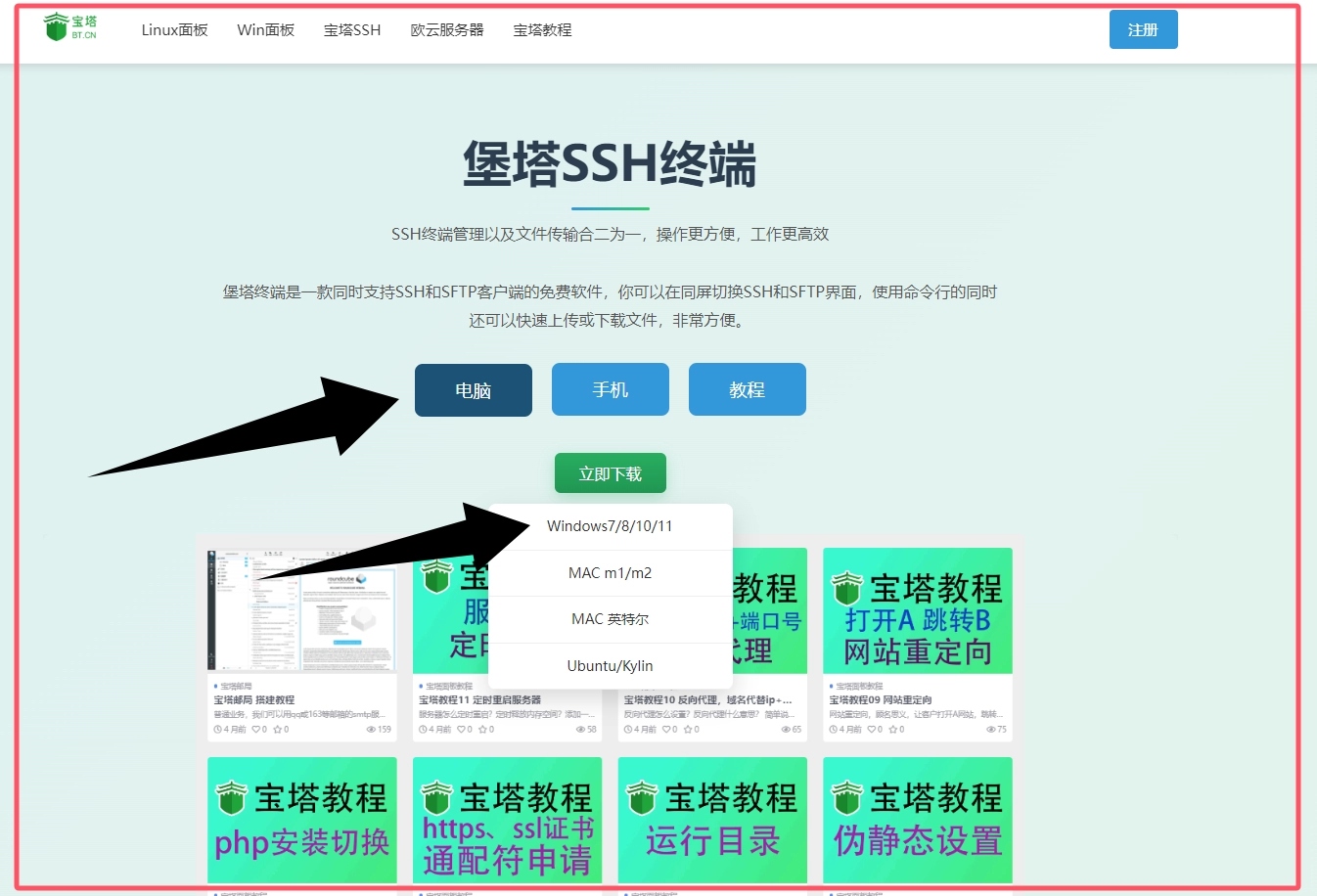Click the green 立即下载 dropdown button
The height and width of the screenshot is (896, 1317).
[611, 473]
